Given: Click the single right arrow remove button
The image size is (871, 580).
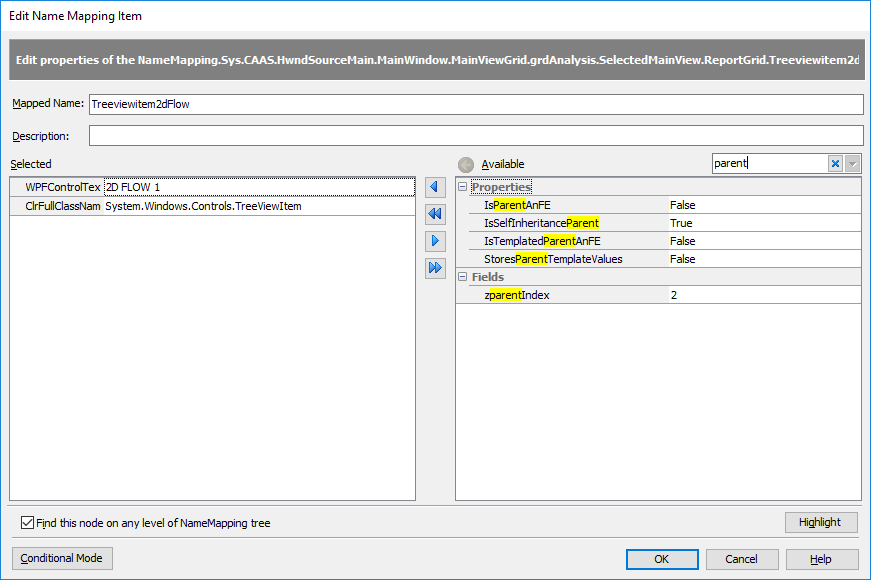Looking at the screenshot, I should click(435, 241).
